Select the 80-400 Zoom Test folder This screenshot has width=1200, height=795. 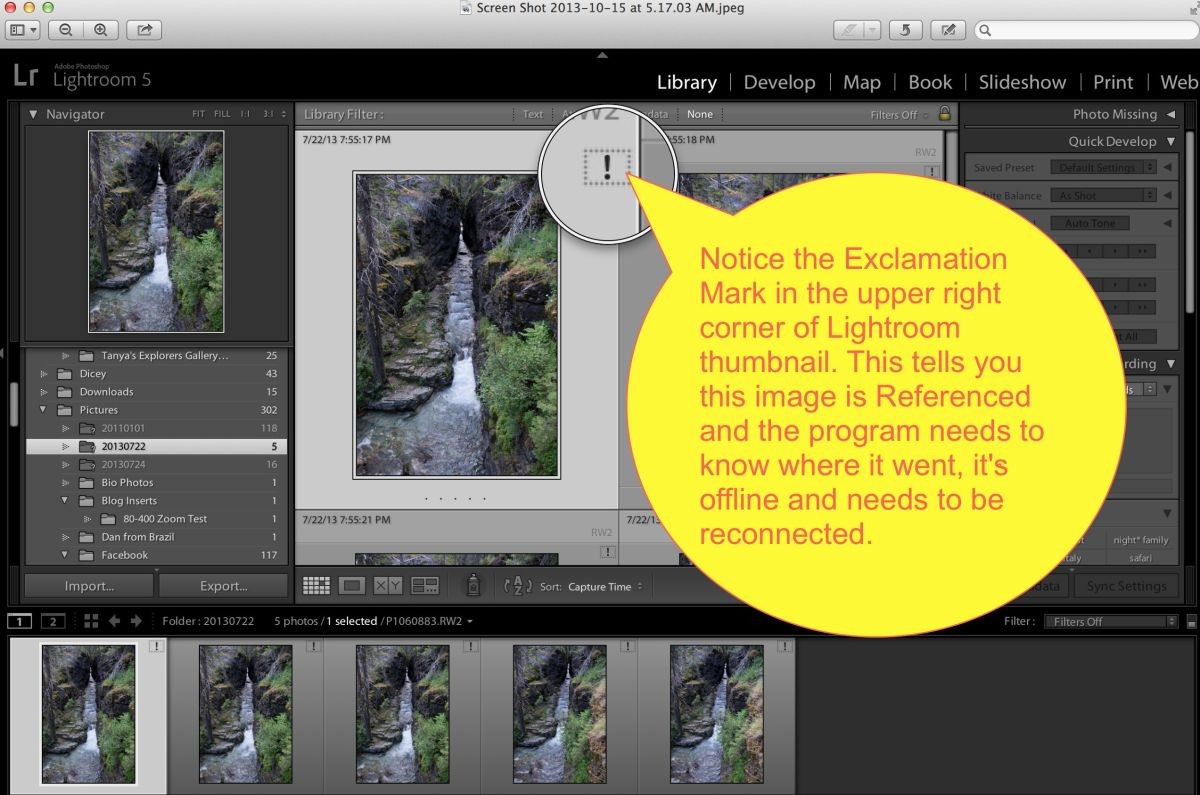(156, 519)
